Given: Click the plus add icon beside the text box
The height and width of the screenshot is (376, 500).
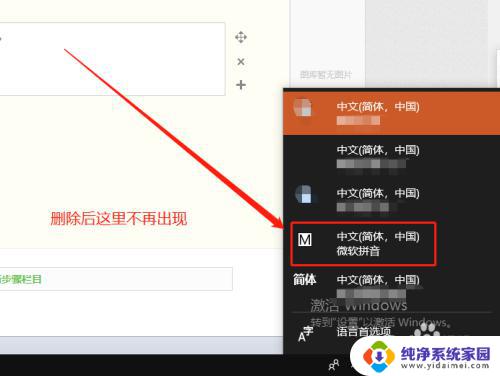Looking at the screenshot, I should coord(241,85).
